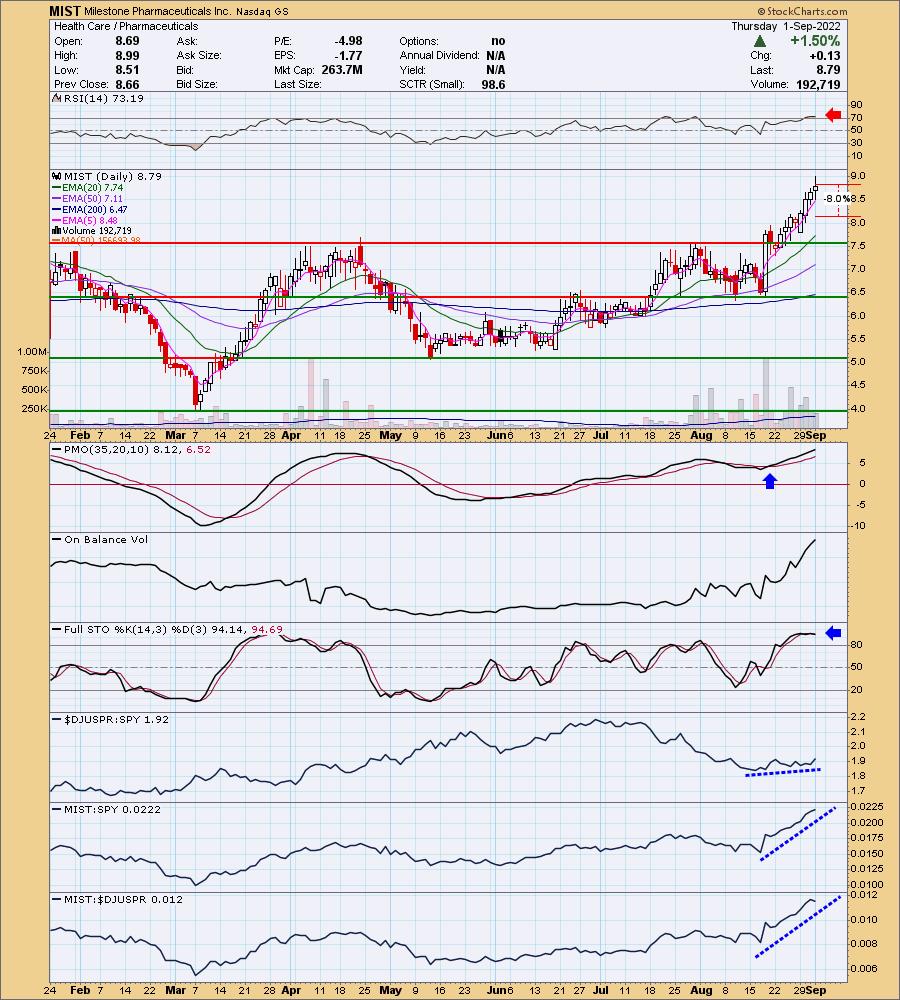Click the 250K volume axis label
This screenshot has height=1000, width=900.
click(x=34, y=409)
